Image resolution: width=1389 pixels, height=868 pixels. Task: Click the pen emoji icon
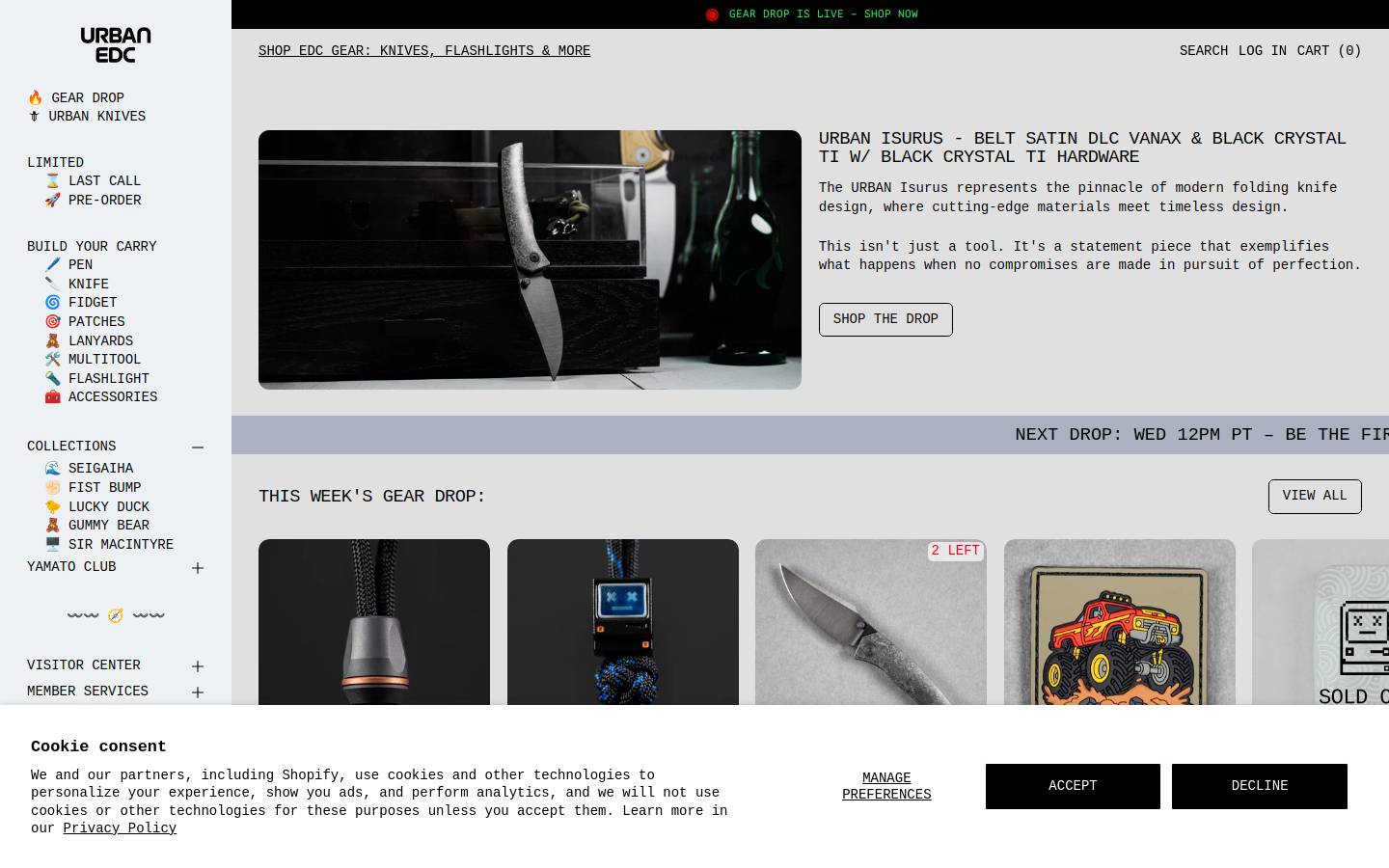click(52, 265)
